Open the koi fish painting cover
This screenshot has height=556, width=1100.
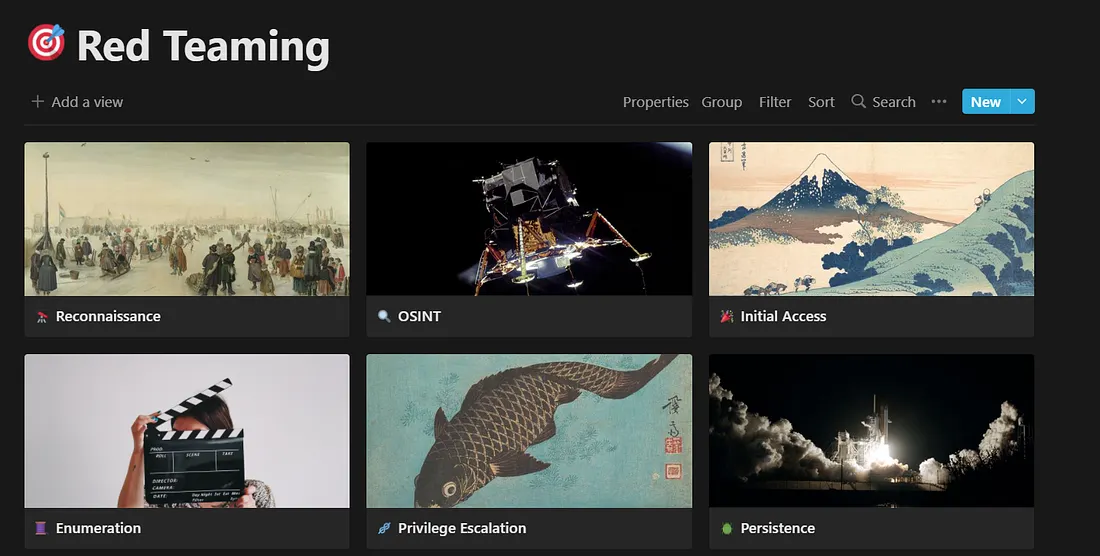pos(529,431)
